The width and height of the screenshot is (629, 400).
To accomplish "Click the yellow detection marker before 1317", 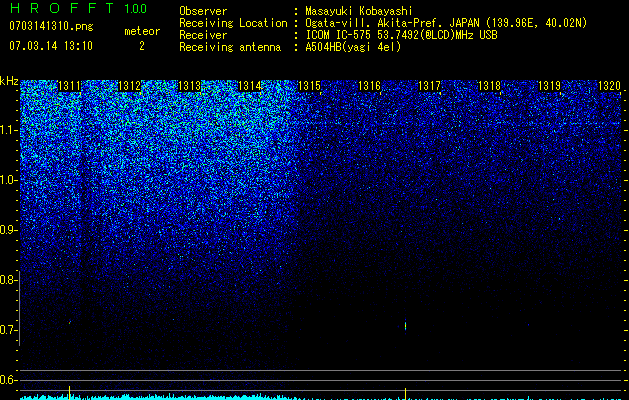I will pyautogui.click(x=405, y=392).
